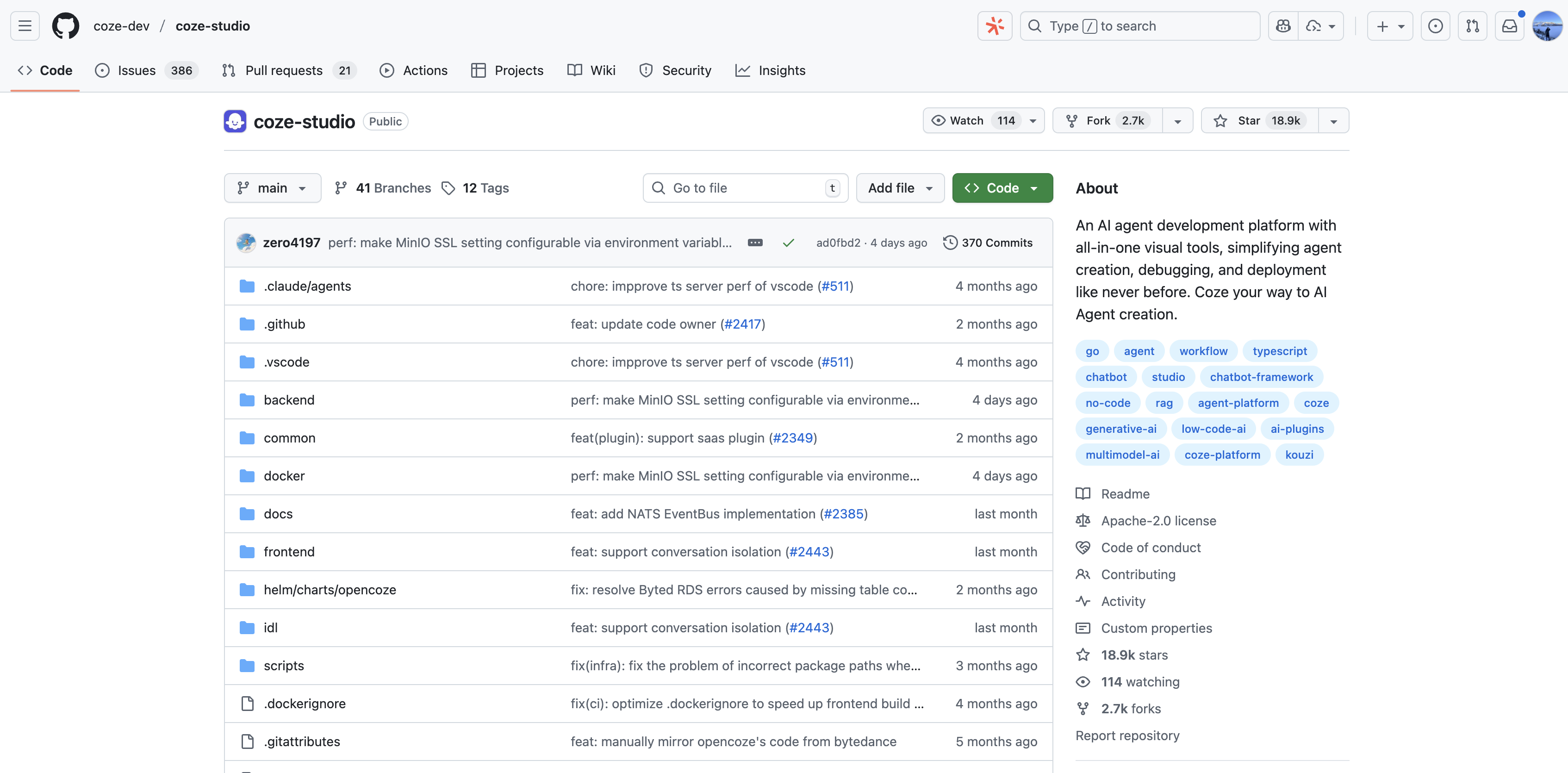Switch to the Pull requests tab

pos(283,71)
